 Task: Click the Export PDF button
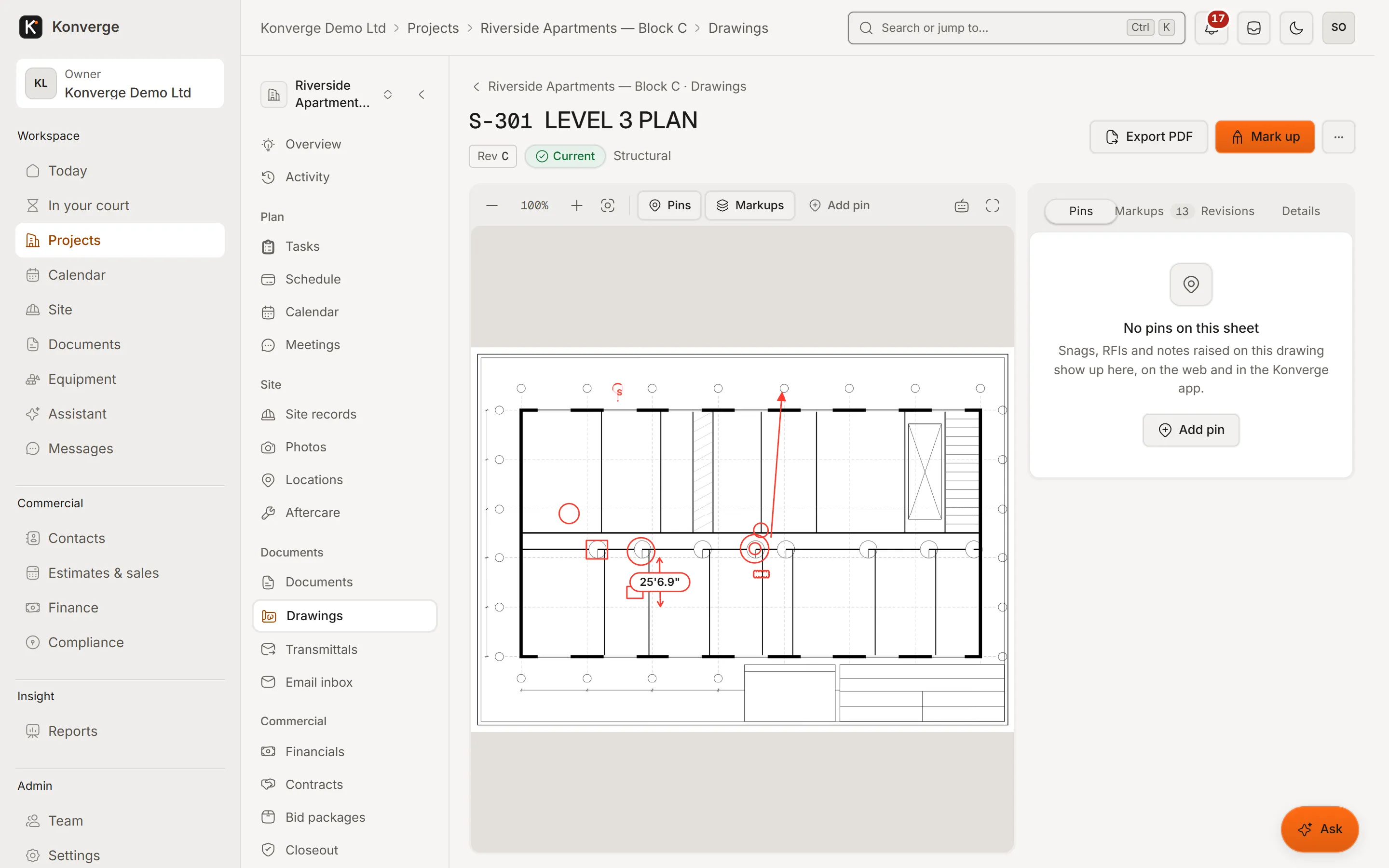1148,136
